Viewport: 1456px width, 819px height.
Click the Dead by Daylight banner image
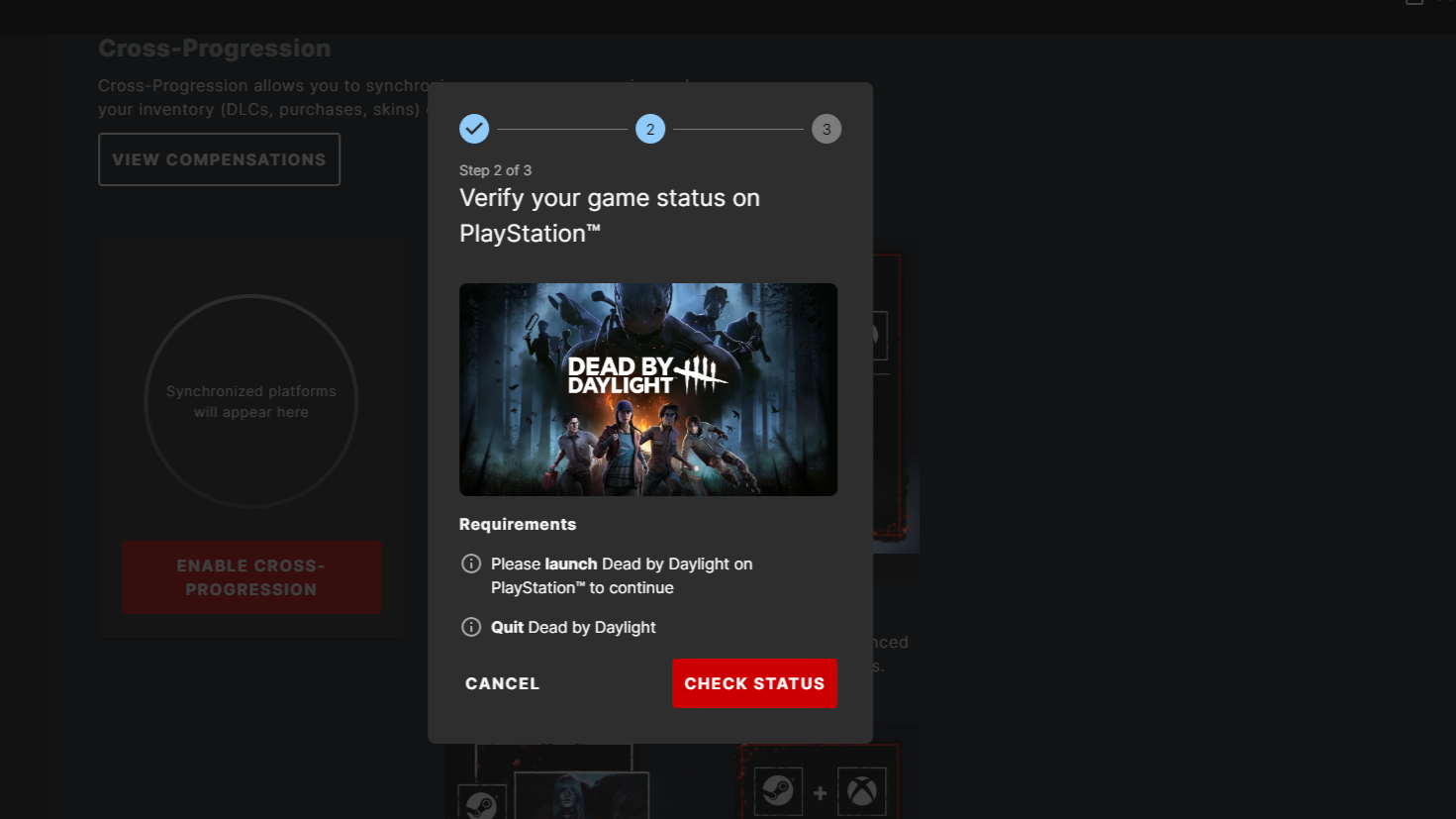[x=648, y=389]
